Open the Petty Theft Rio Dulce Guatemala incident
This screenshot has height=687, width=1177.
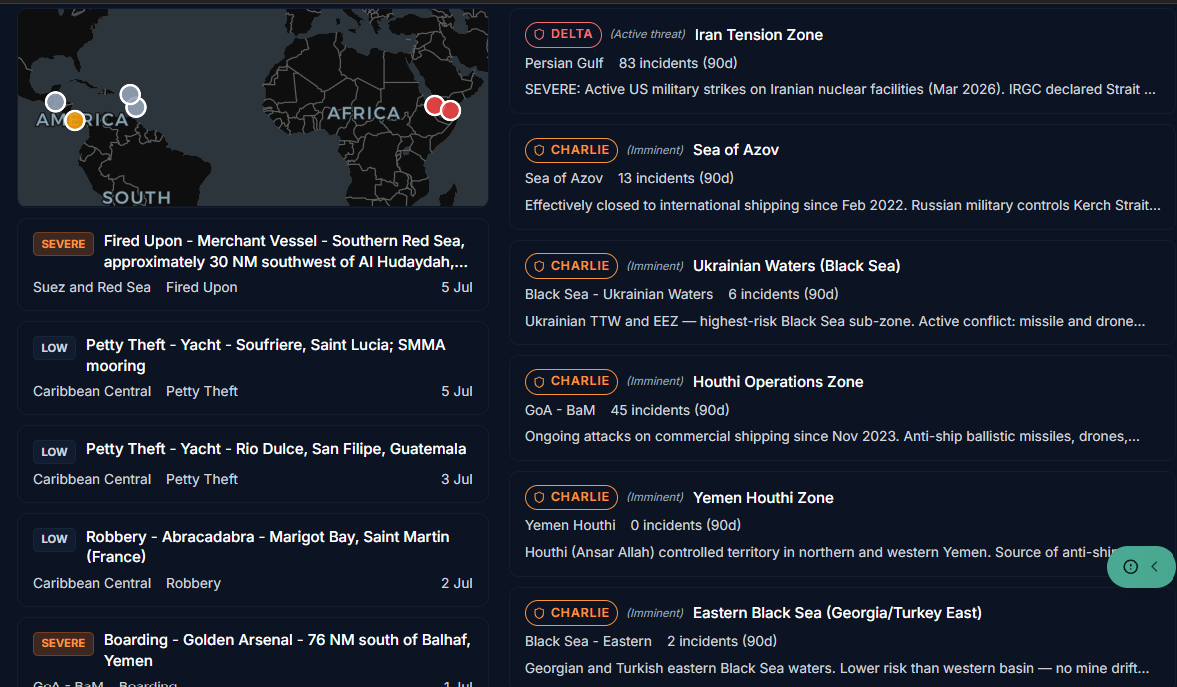253,464
